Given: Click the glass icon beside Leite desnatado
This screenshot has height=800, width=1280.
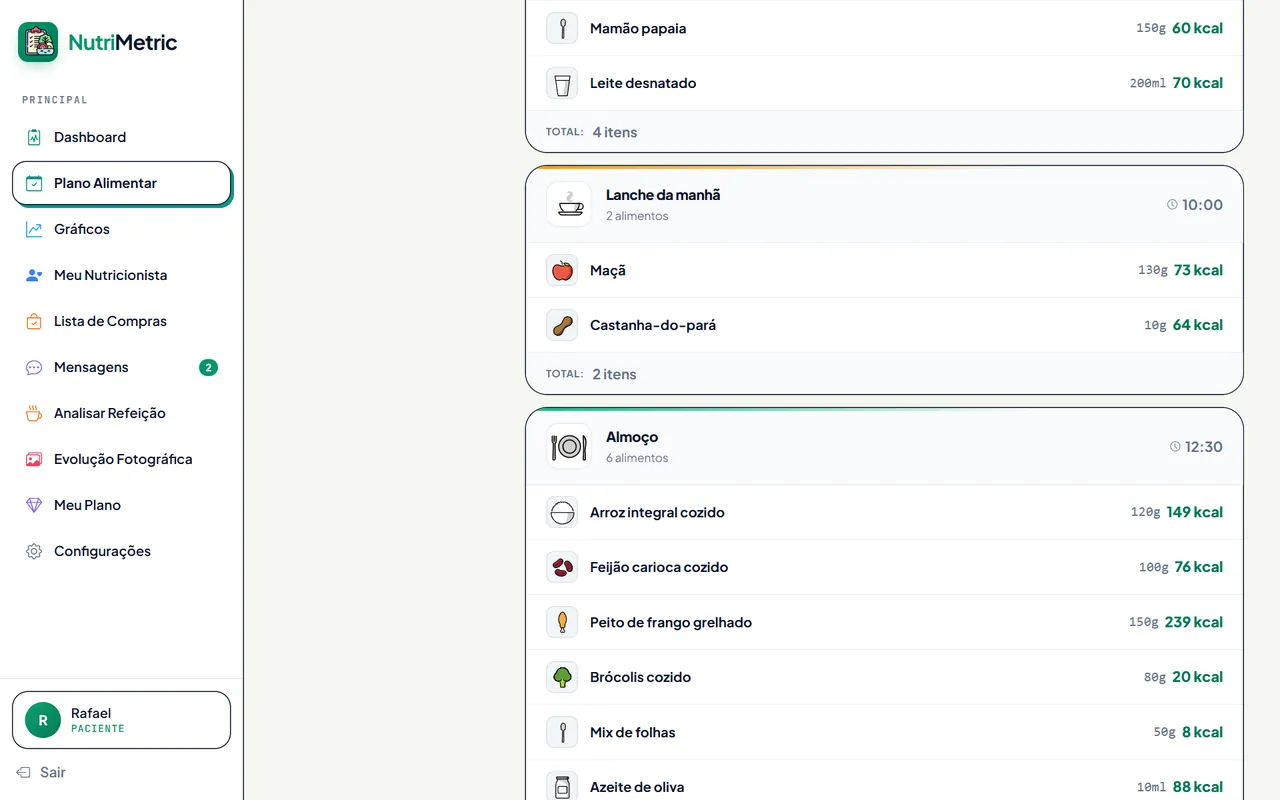Looking at the screenshot, I should pyautogui.click(x=562, y=83).
